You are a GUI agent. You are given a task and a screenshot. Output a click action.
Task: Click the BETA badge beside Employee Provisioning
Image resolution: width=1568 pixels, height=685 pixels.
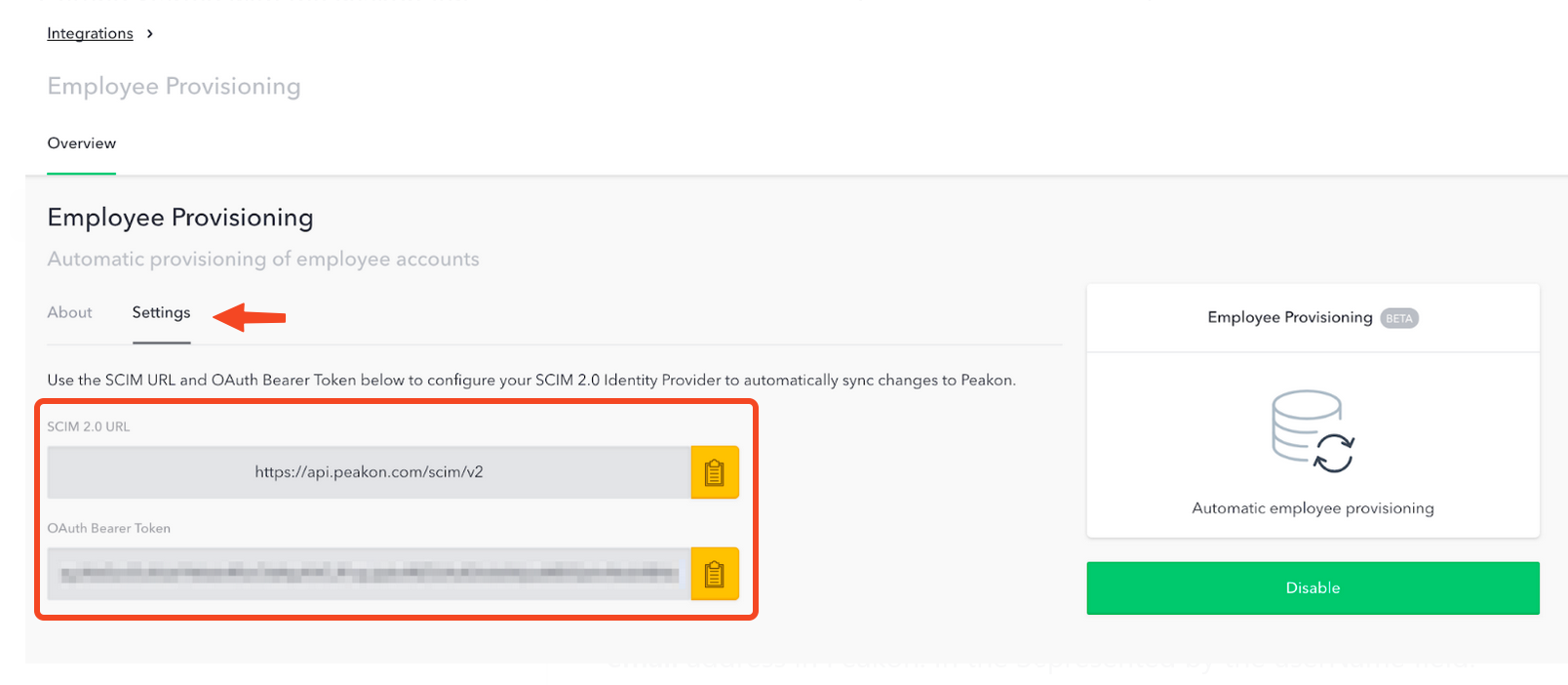coord(1399,318)
